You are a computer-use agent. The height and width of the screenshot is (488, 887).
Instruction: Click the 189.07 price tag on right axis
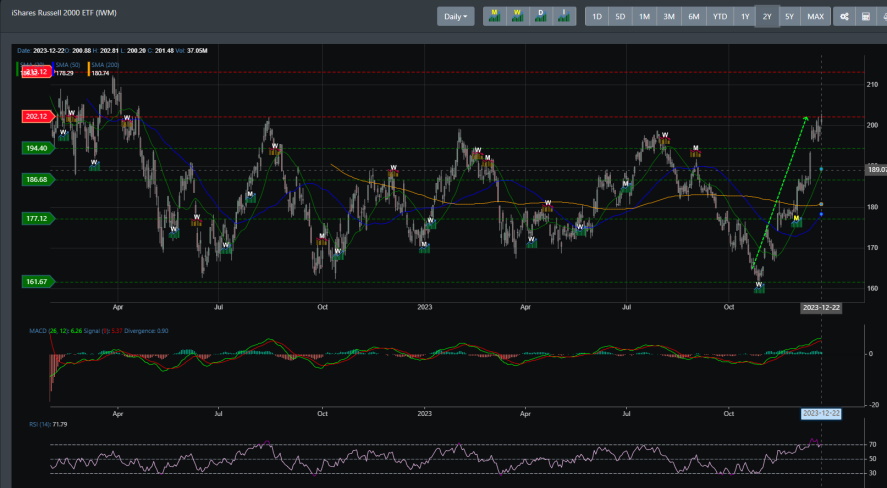click(877, 170)
